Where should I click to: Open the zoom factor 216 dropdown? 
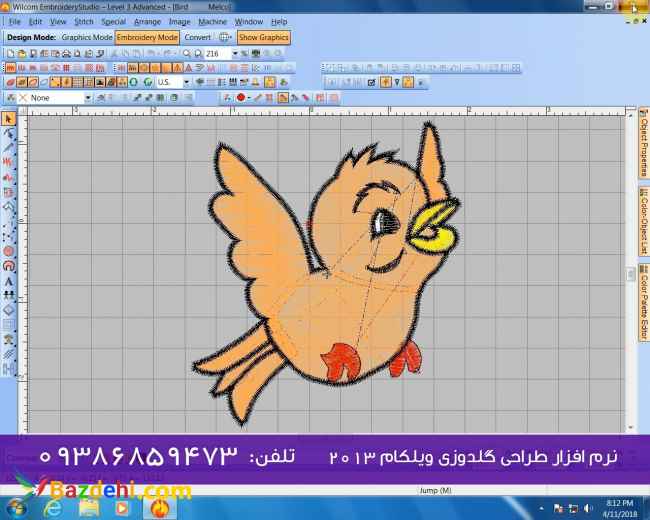(x=236, y=54)
